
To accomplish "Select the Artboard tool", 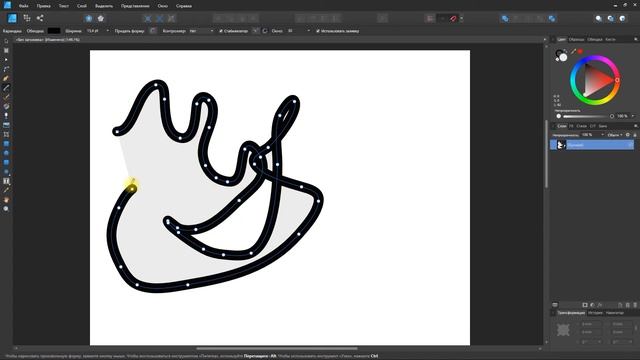I will [6, 51].
